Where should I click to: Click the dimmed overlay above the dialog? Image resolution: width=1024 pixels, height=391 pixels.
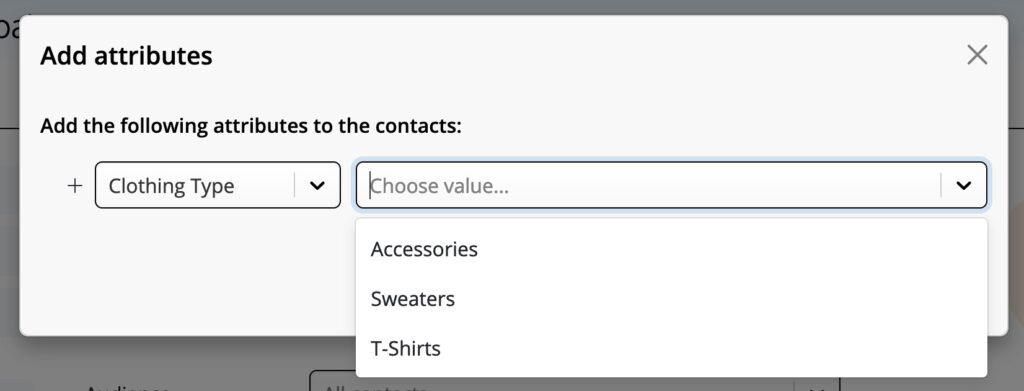[512, 7]
